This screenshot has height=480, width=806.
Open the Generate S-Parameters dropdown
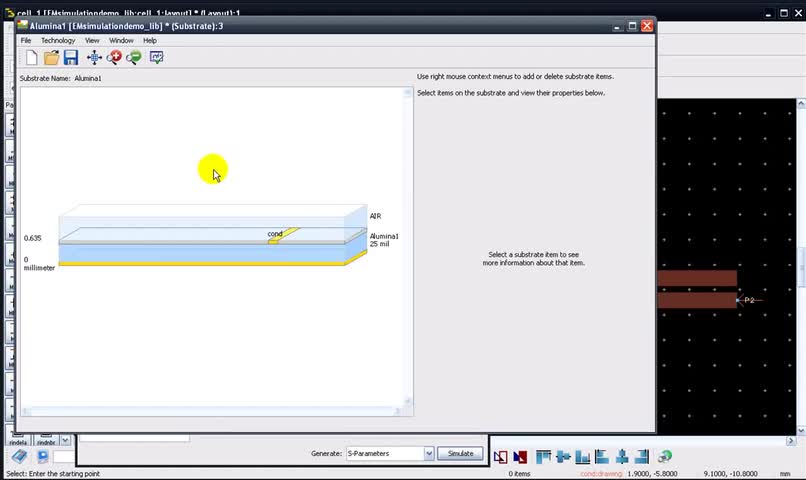pos(429,453)
